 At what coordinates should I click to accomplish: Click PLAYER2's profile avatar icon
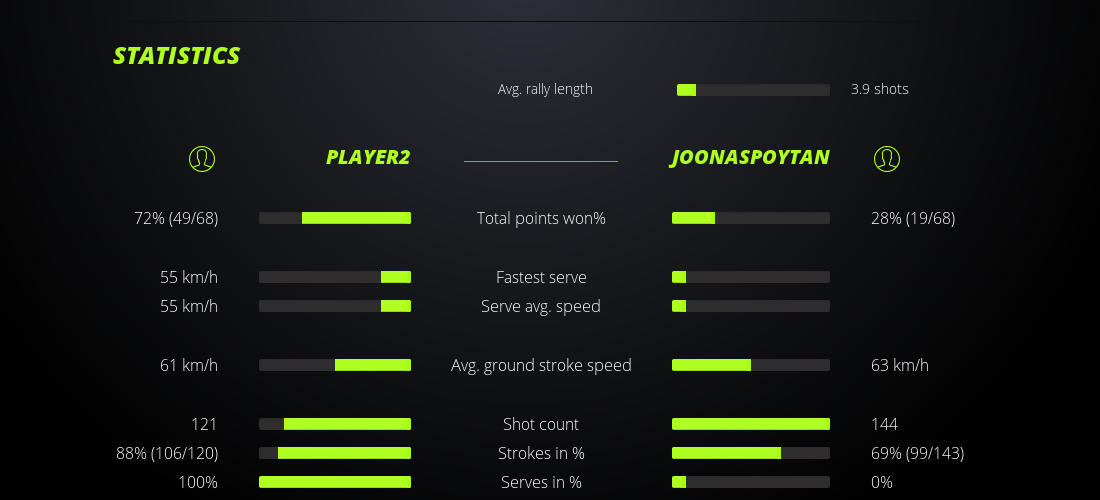click(202, 158)
